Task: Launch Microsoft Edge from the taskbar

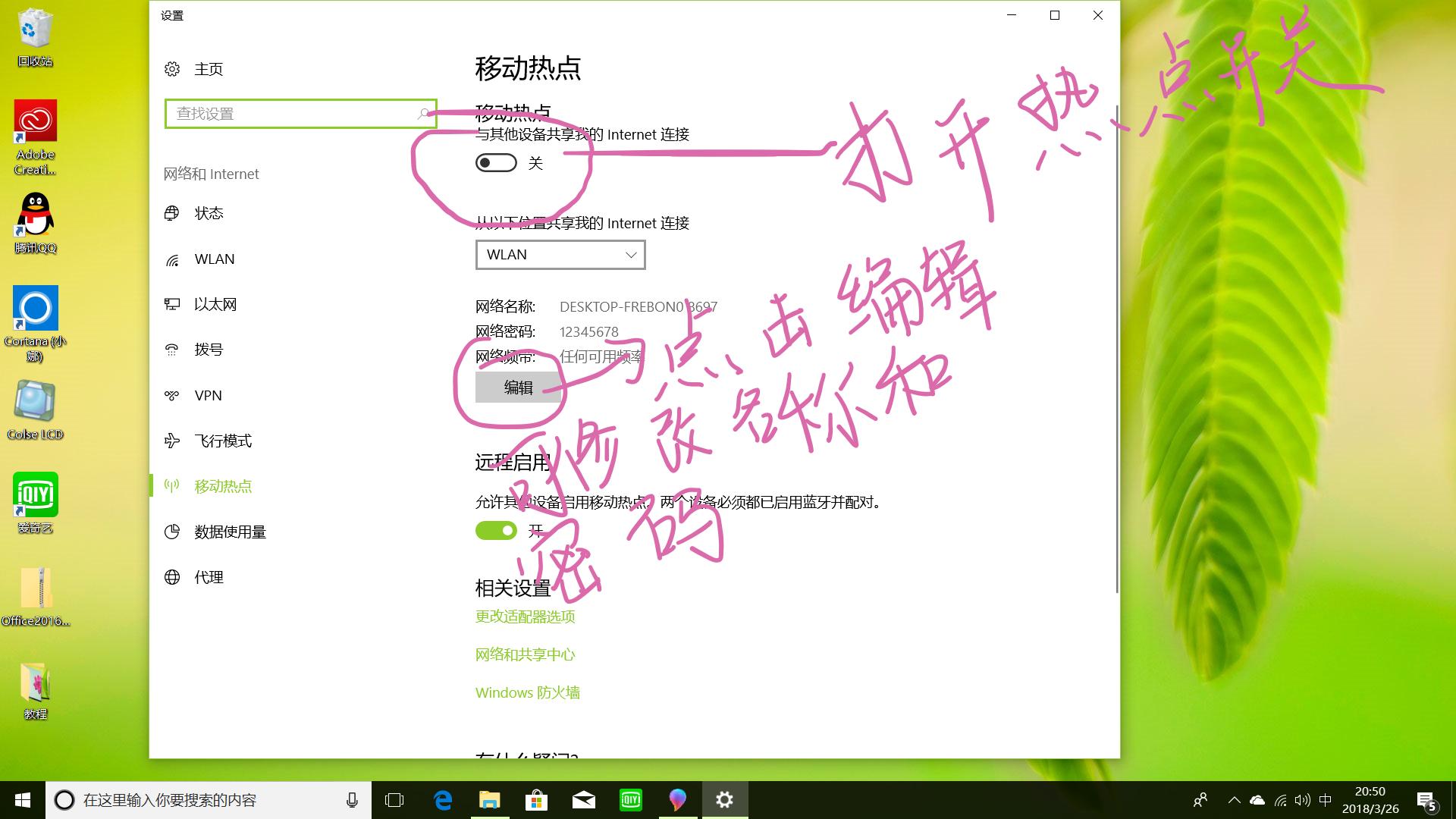Action: [442, 799]
